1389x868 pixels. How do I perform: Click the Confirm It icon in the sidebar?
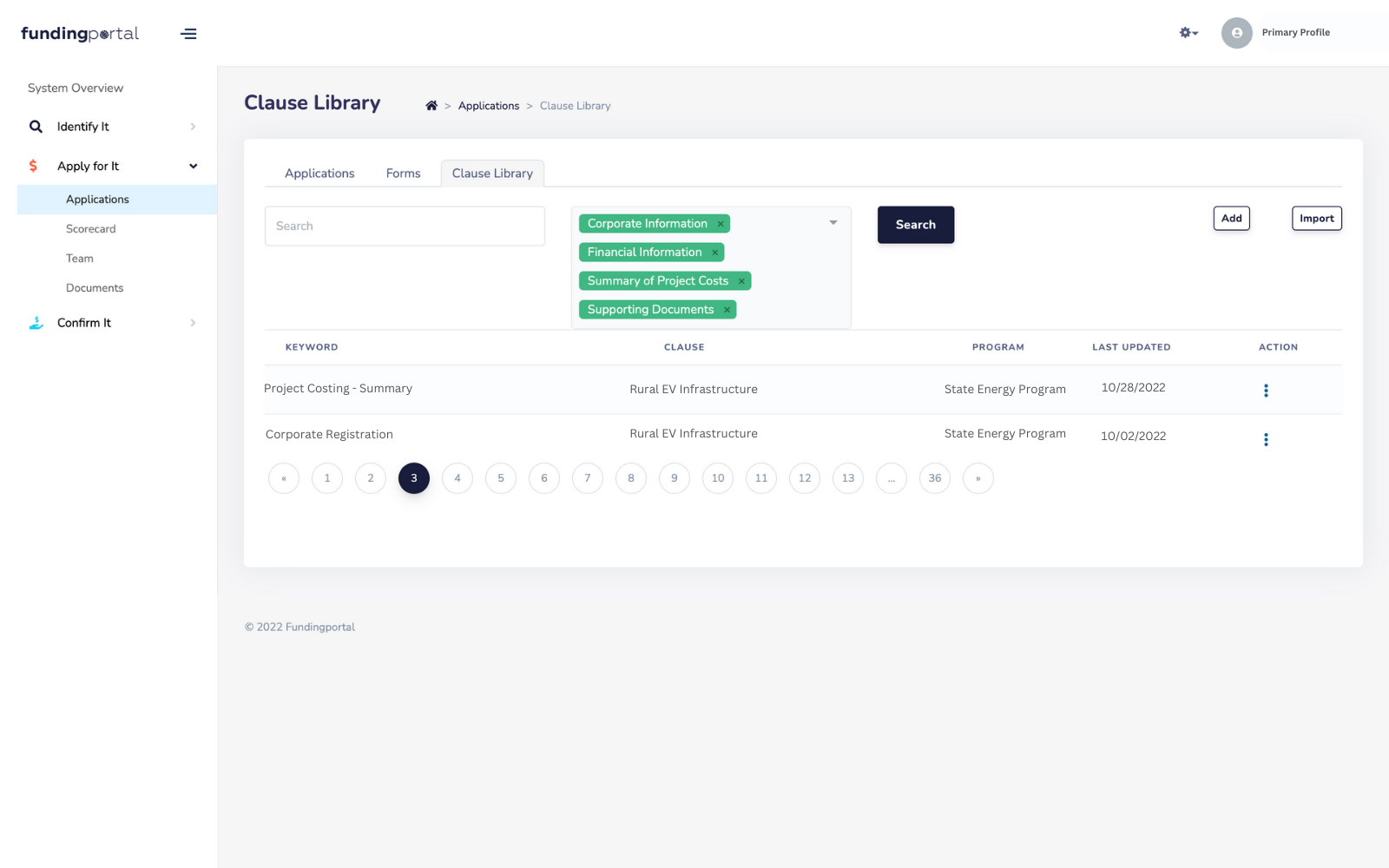(36, 322)
